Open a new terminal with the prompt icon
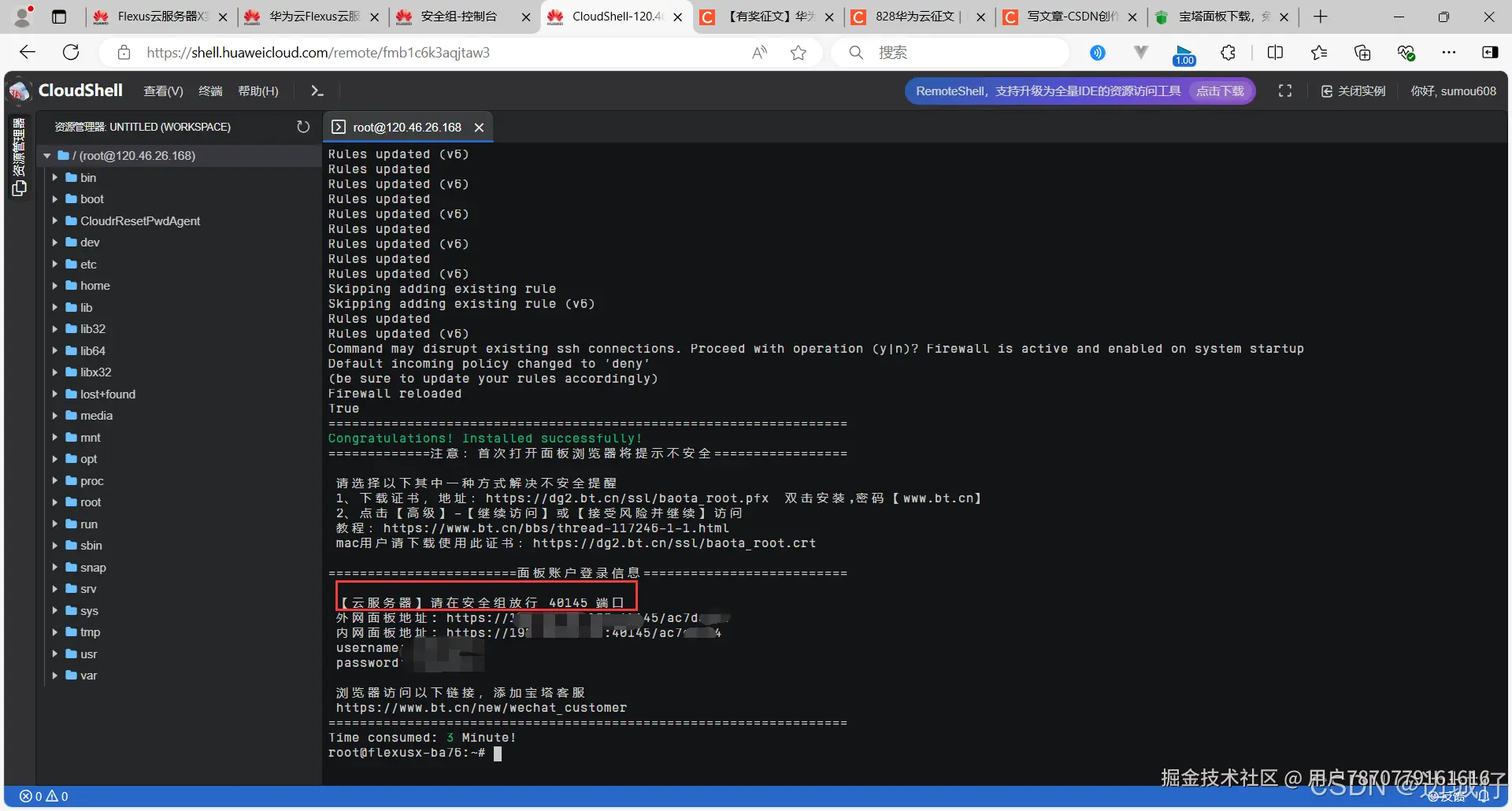The height and width of the screenshot is (811, 1512). (317, 91)
